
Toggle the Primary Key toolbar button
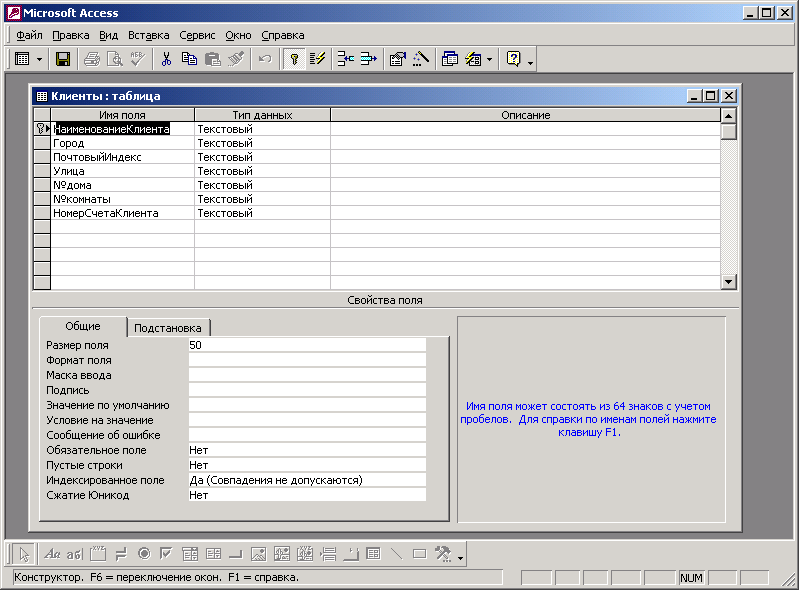(294, 59)
